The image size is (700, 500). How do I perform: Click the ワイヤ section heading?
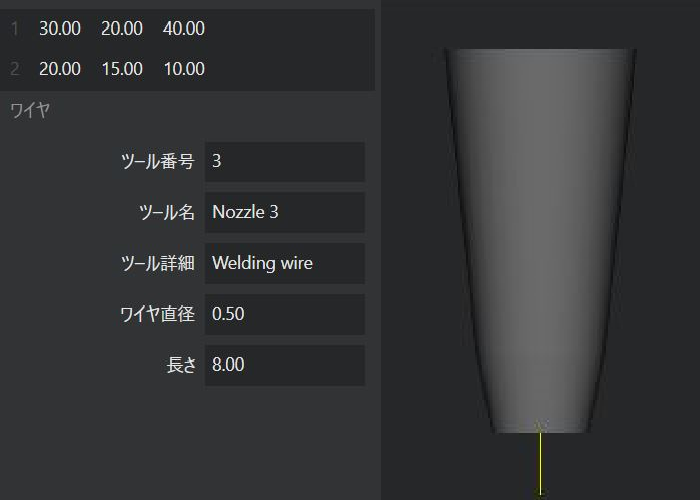pos(30,110)
